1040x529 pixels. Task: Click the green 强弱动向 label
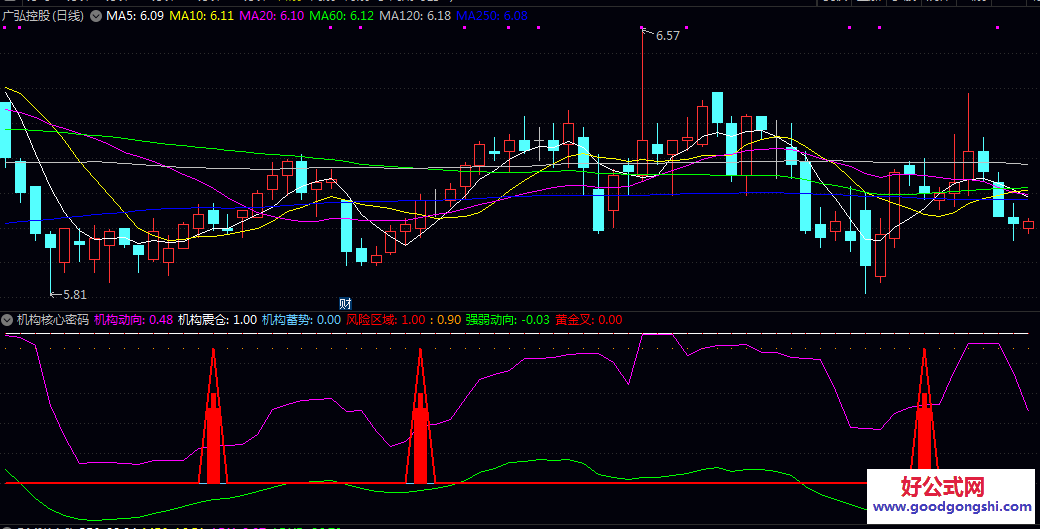507,320
